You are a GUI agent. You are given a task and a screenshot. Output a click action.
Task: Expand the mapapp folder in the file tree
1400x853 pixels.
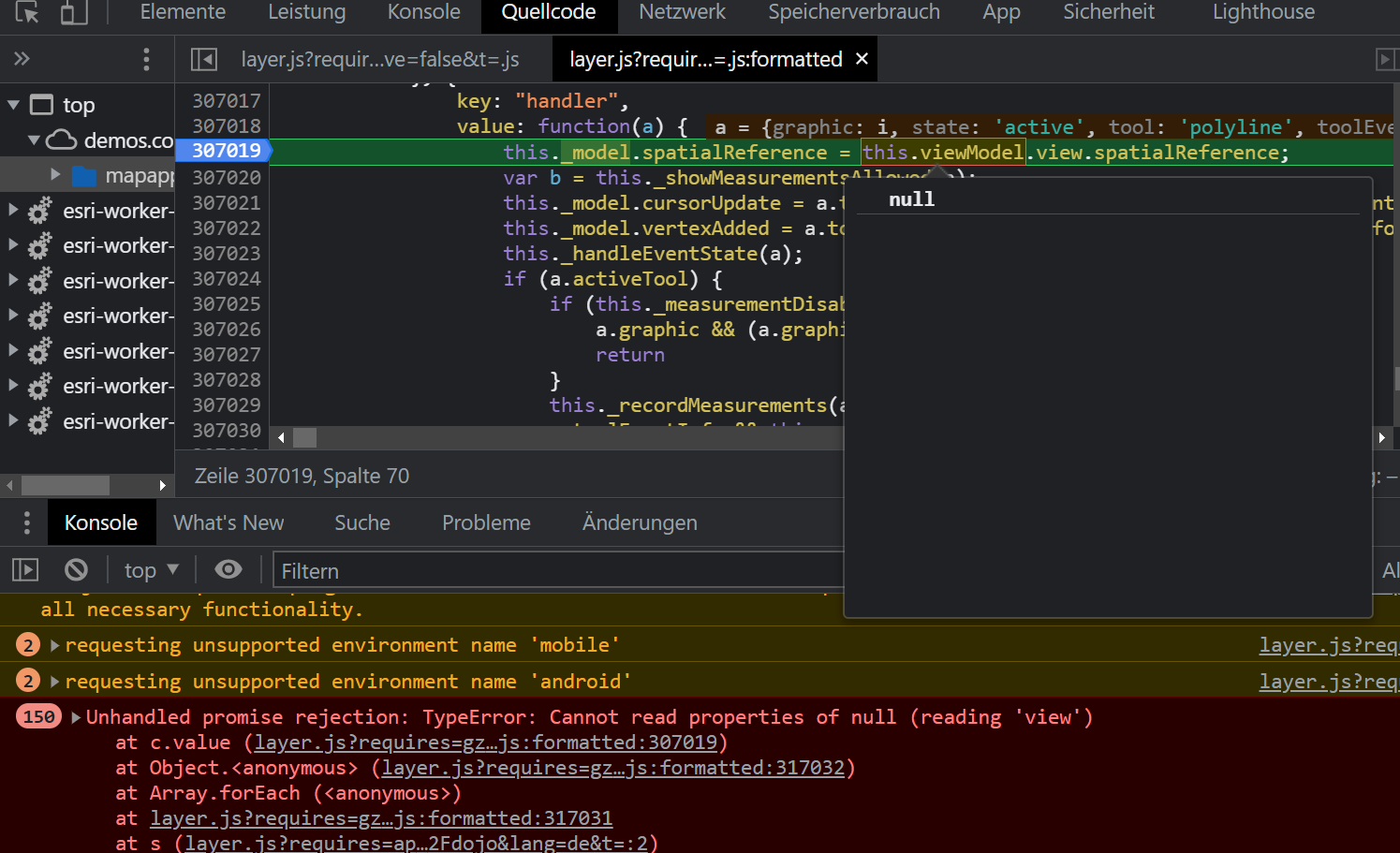pos(53,174)
